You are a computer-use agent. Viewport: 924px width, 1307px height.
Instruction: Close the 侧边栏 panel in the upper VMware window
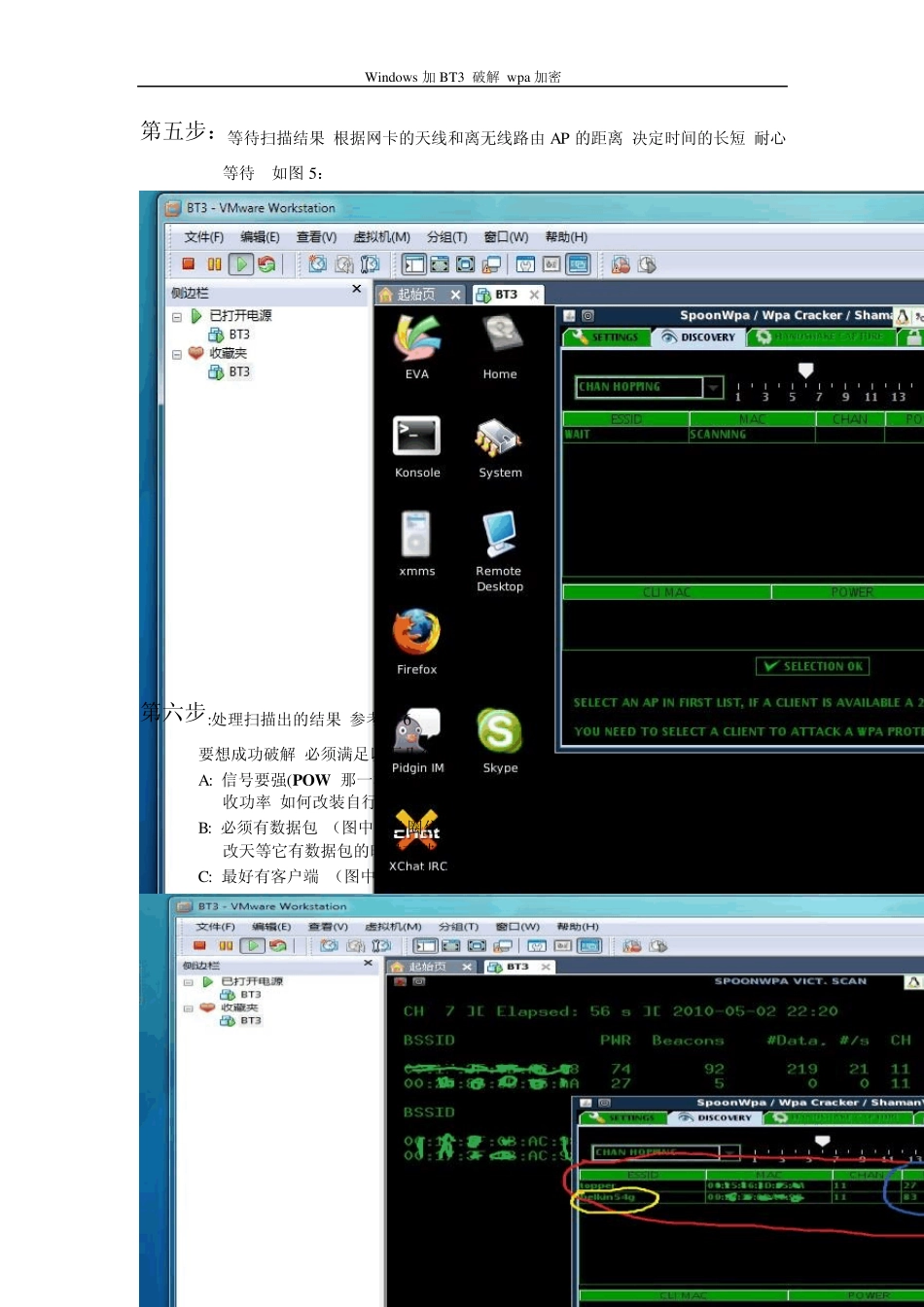(x=356, y=289)
